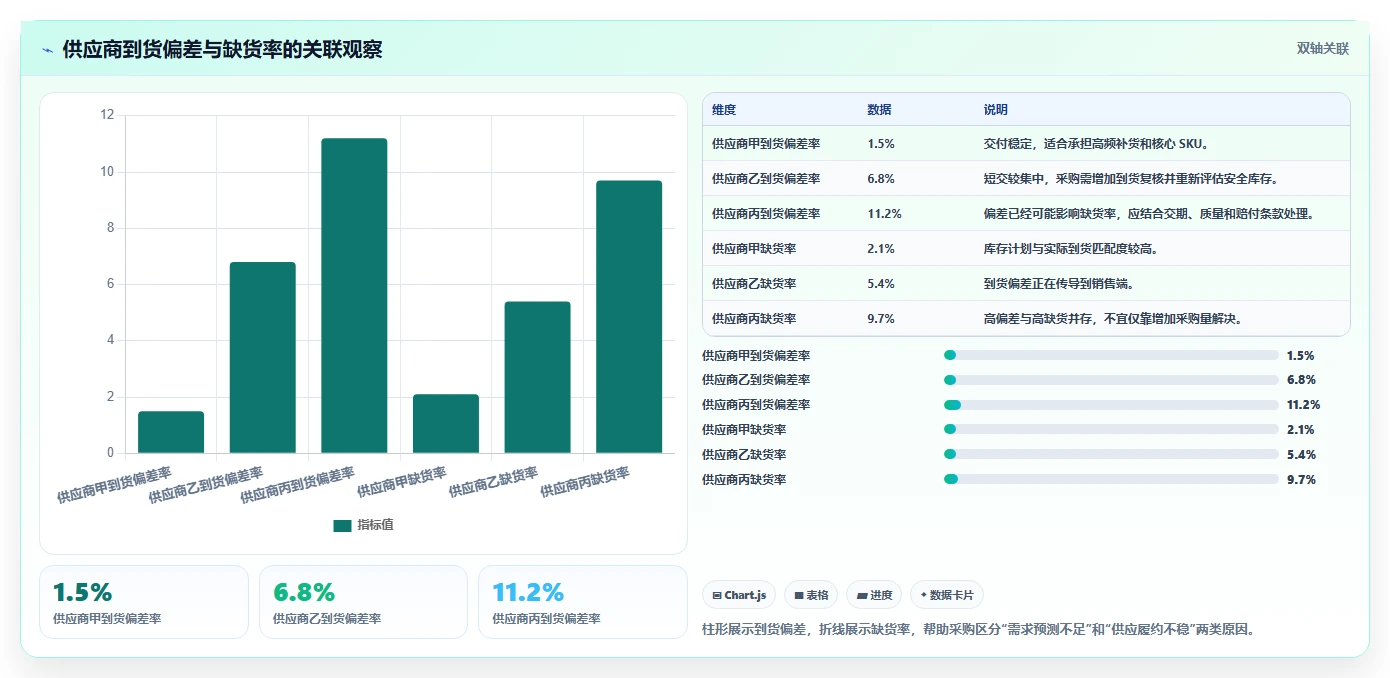
Task: Click the y-axis value 6
Action: coord(111,284)
